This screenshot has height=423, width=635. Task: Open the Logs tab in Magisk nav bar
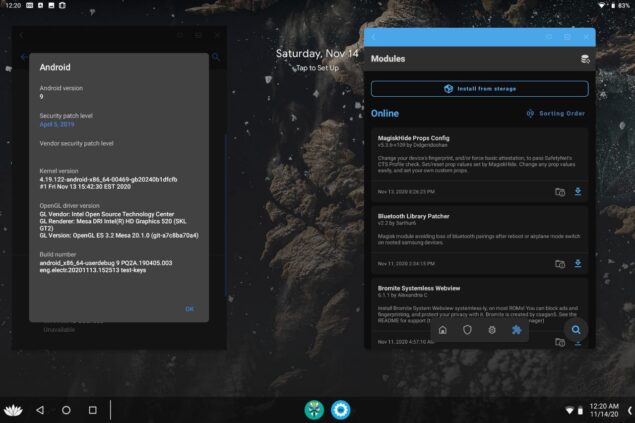491,329
